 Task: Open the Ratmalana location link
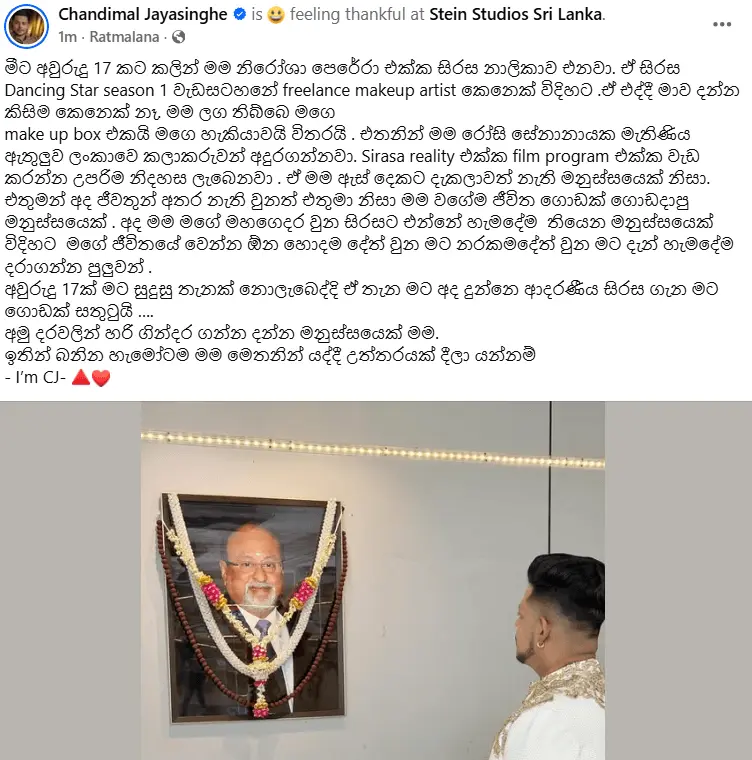point(124,37)
